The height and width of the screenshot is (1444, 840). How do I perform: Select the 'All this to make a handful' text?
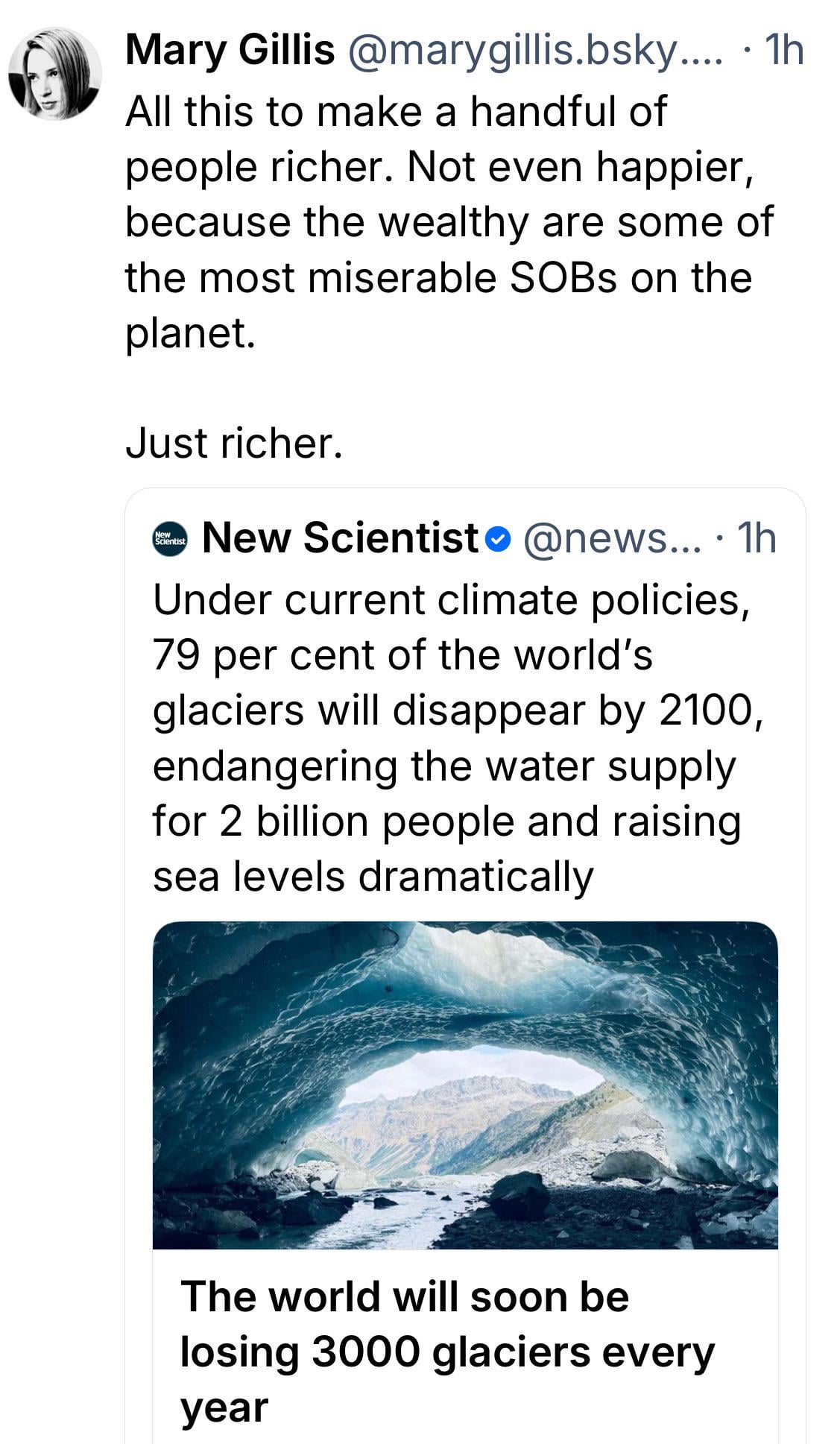[x=395, y=111]
